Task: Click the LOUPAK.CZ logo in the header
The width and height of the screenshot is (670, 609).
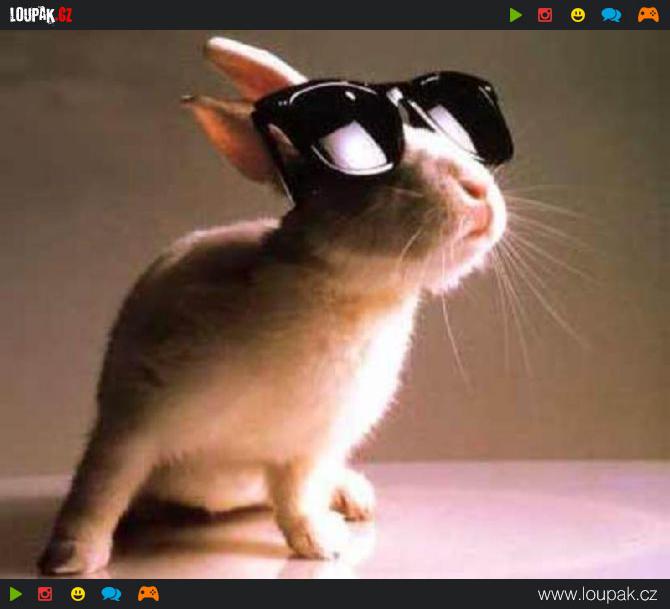Action: coord(41,15)
